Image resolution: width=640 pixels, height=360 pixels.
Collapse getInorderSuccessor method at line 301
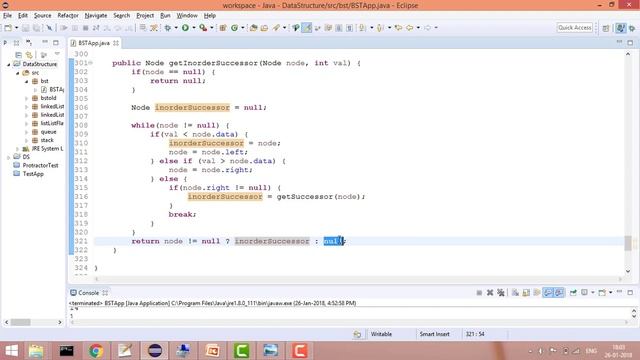(91, 63)
